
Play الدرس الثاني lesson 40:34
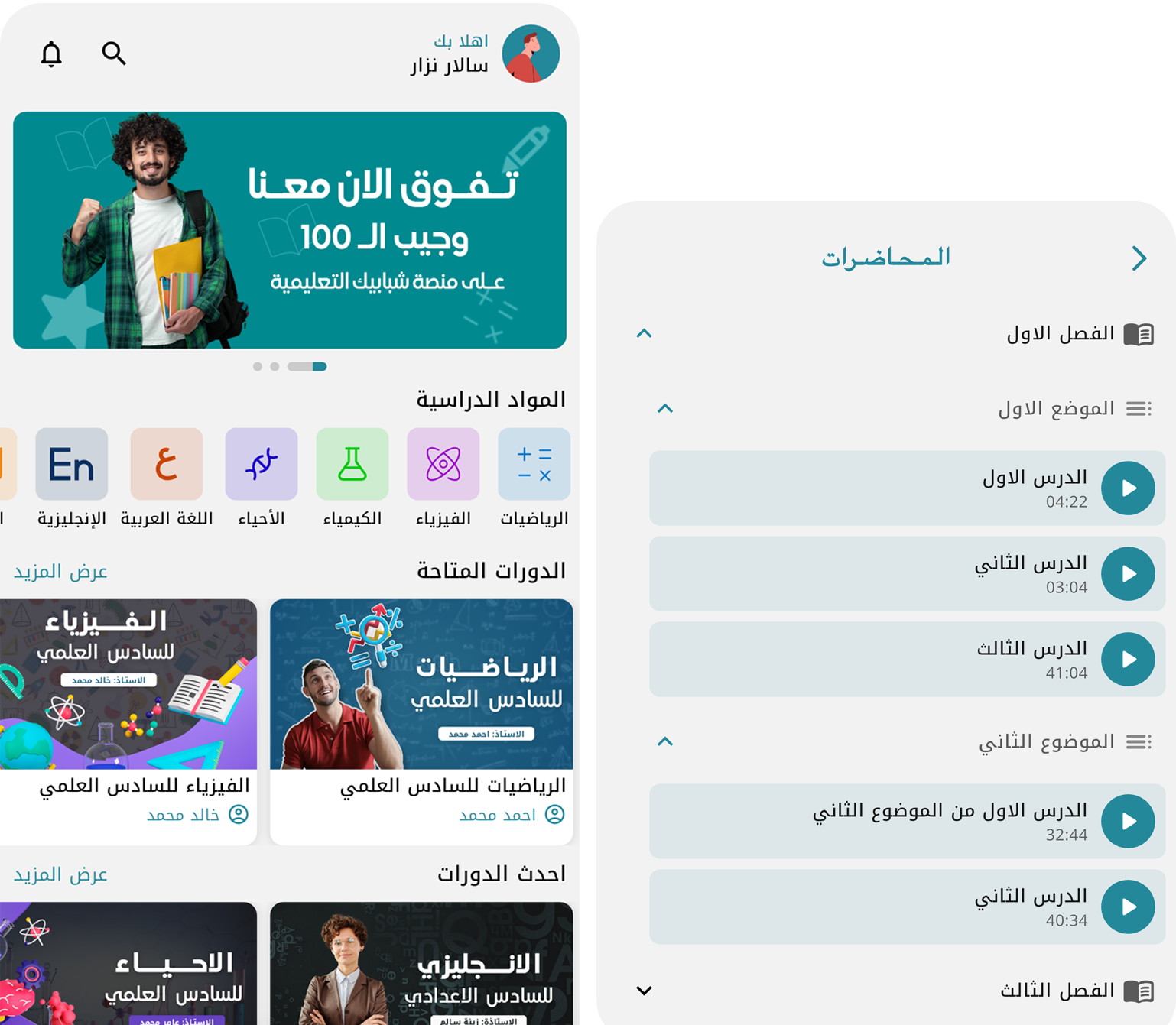pyautogui.click(x=1128, y=907)
